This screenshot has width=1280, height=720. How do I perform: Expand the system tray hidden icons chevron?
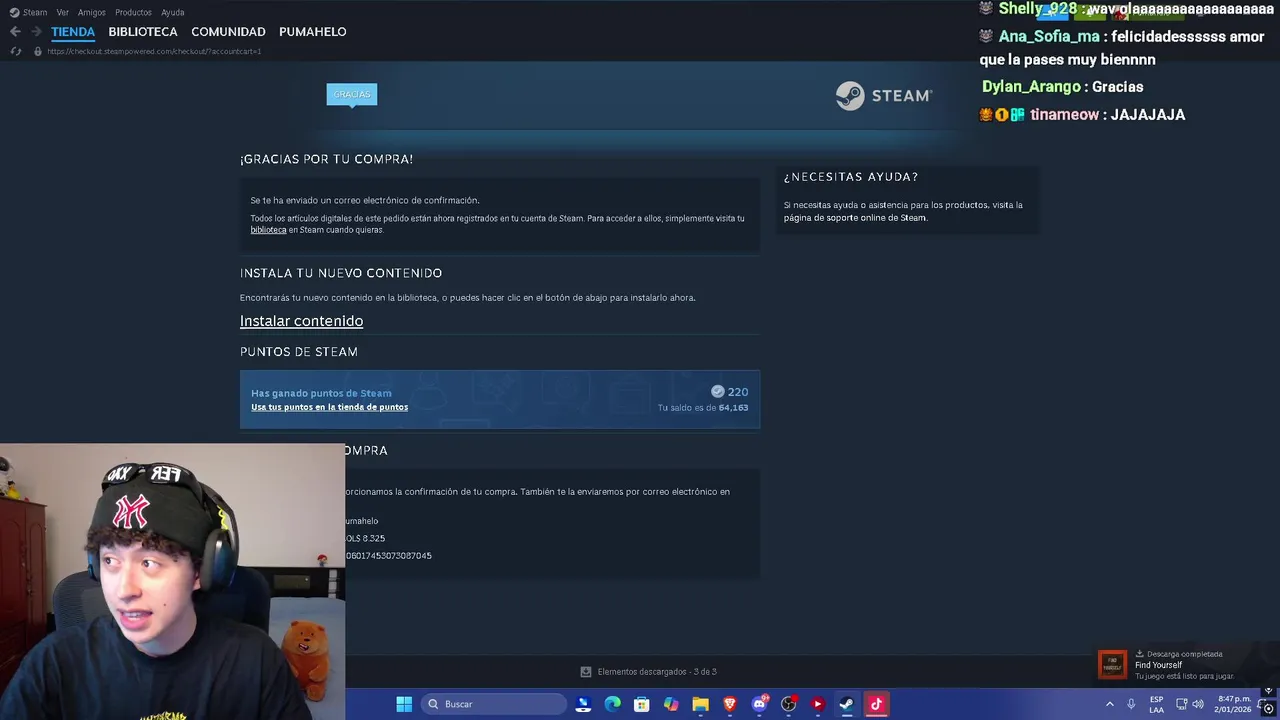point(1109,704)
